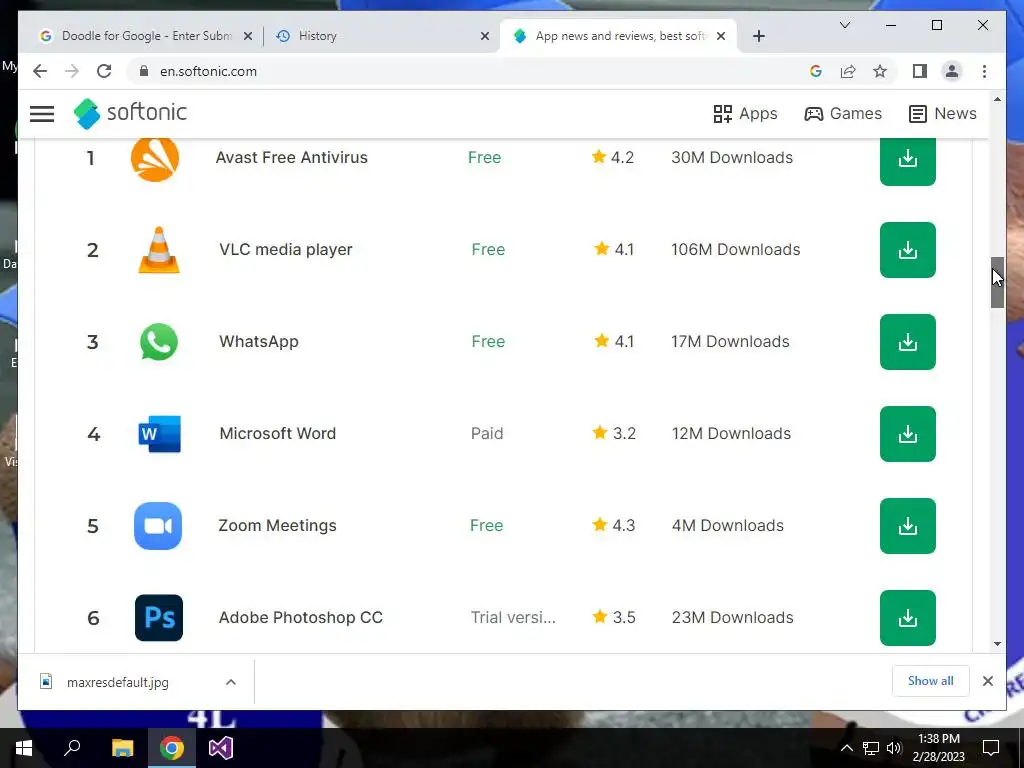The height and width of the screenshot is (768, 1024).
Task: Show hidden system tray icons
Action: tap(846, 748)
